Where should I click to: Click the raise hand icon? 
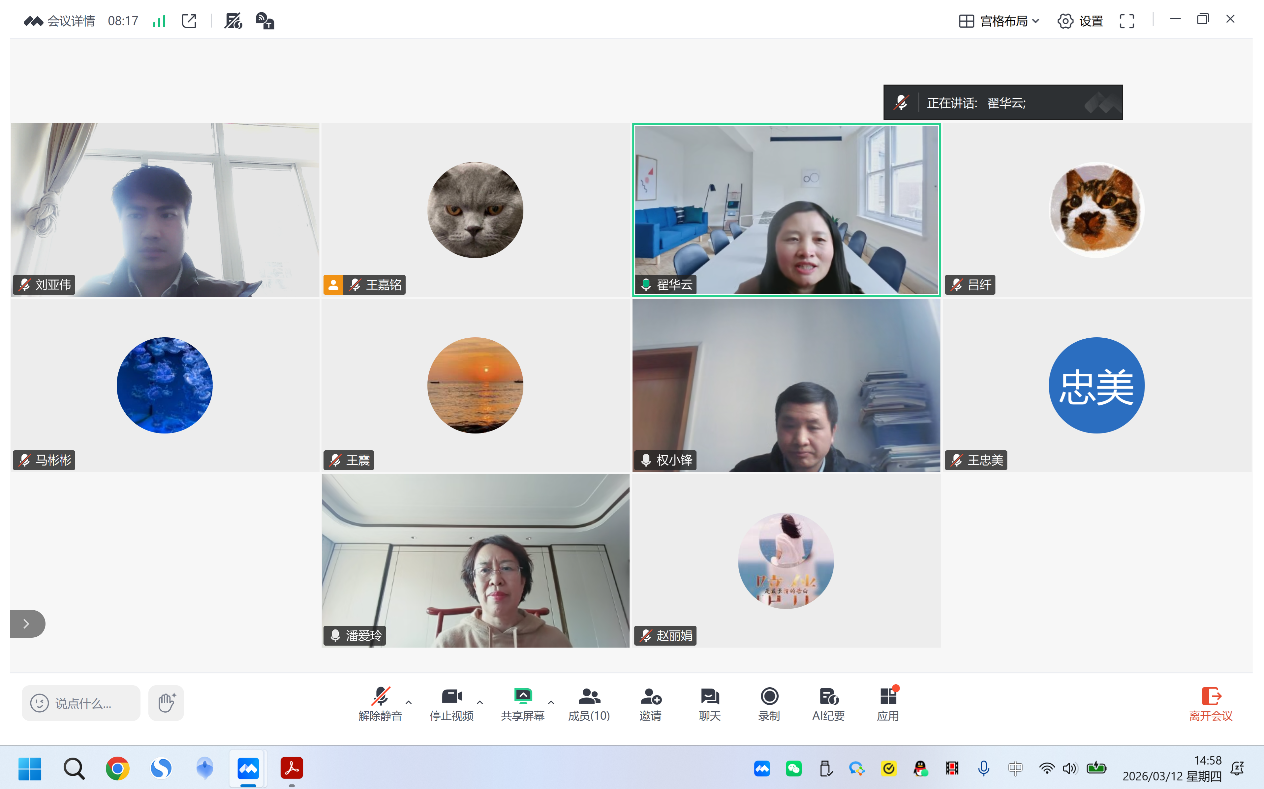pos(166,703)
